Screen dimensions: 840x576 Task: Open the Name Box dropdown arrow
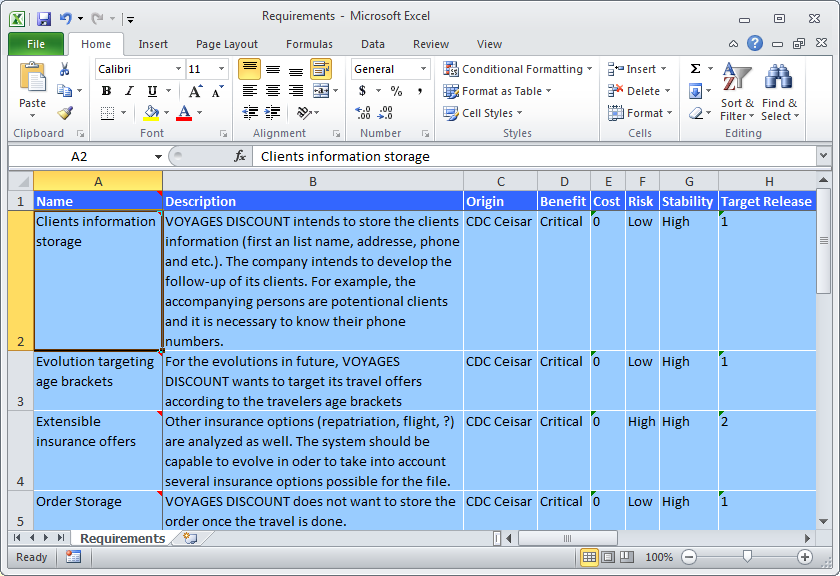point(158,156)
